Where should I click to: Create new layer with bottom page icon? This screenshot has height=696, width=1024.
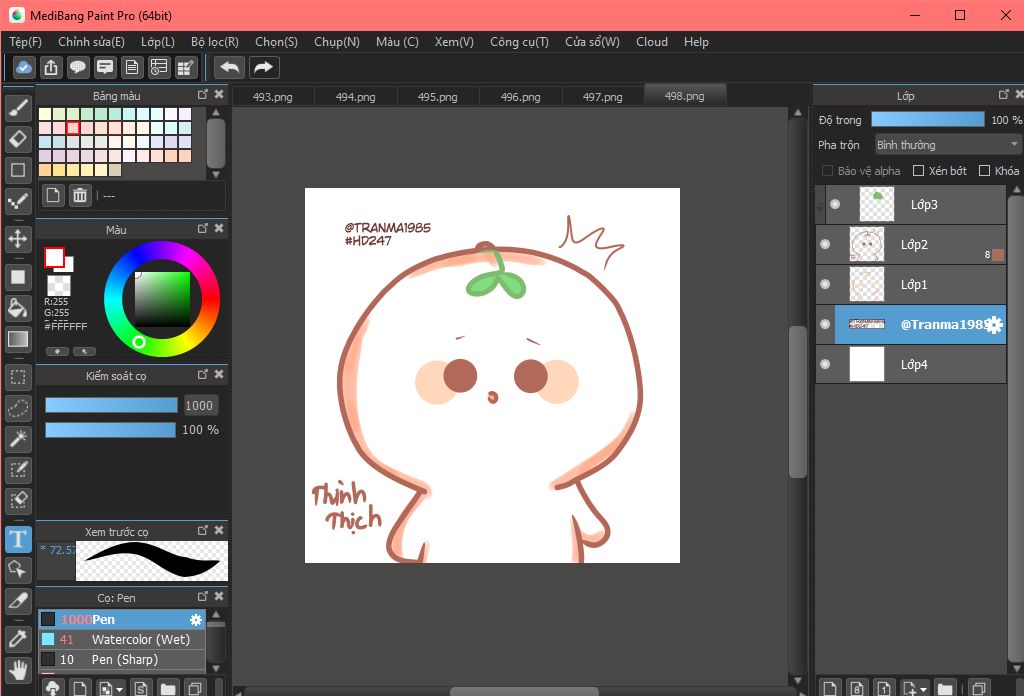tap(830, 688)
